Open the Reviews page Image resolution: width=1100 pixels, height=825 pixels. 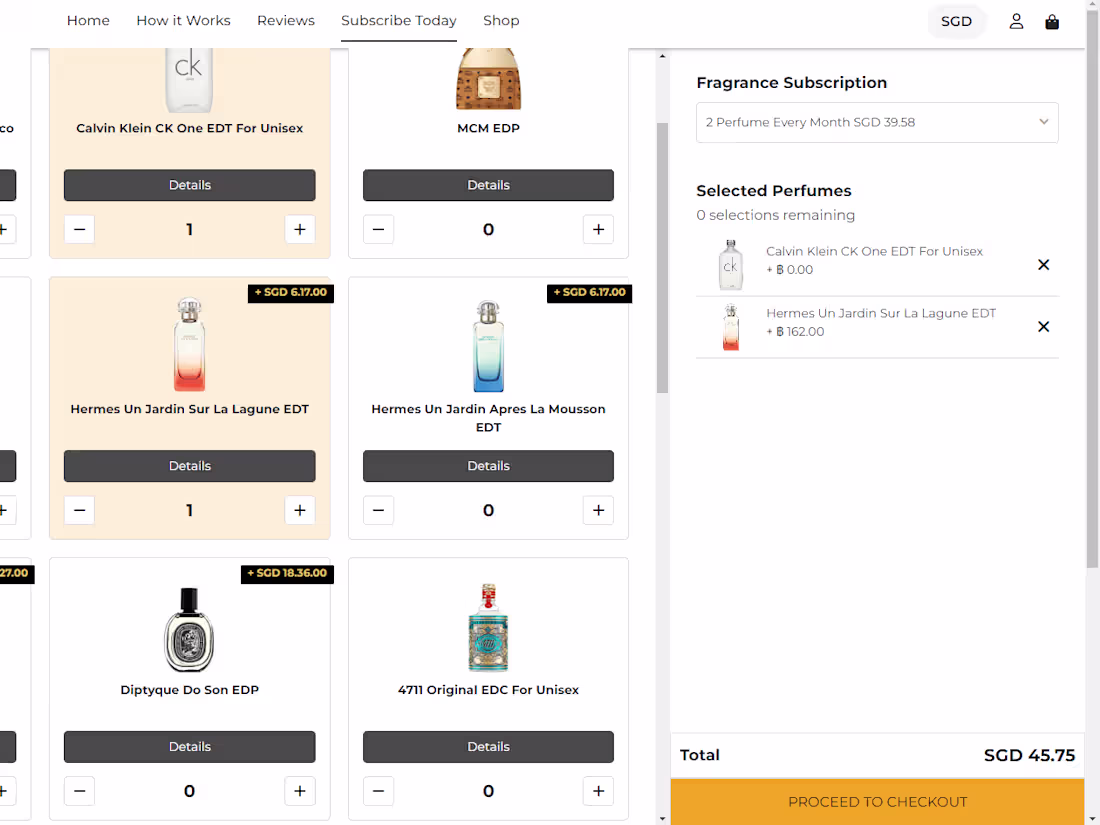coord(285,20)
